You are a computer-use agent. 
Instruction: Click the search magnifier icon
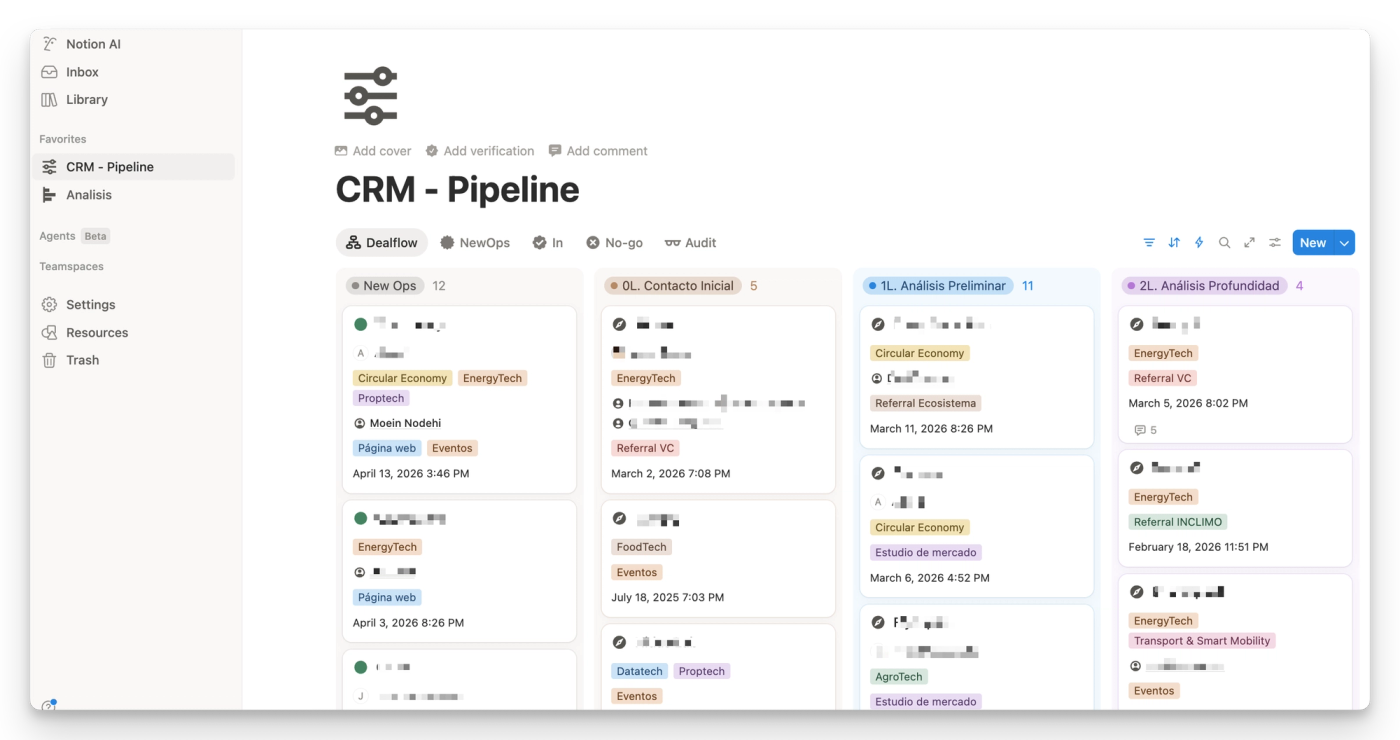[1224, 243]
